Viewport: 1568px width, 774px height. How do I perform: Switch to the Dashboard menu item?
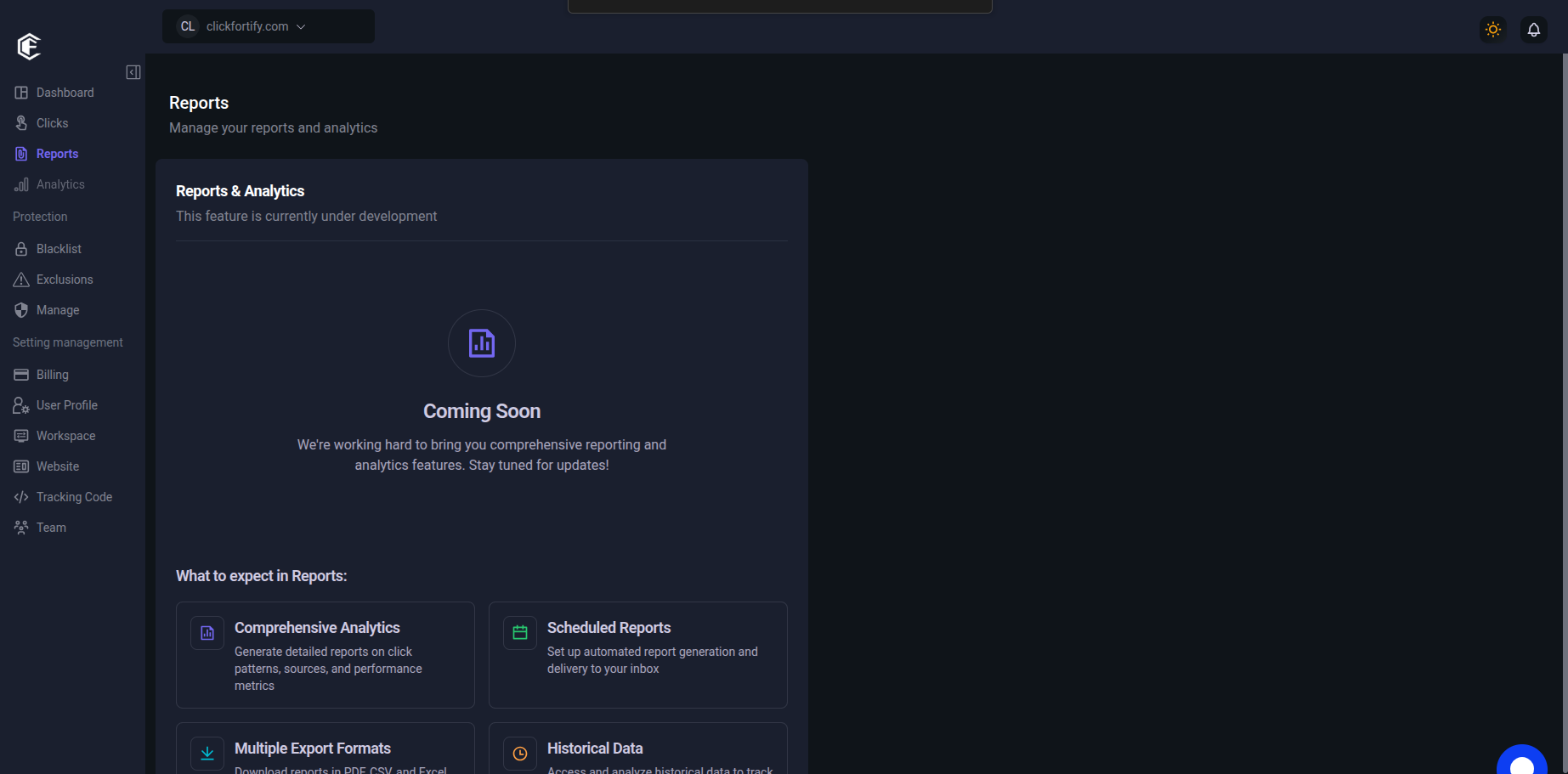click(65, 92)
